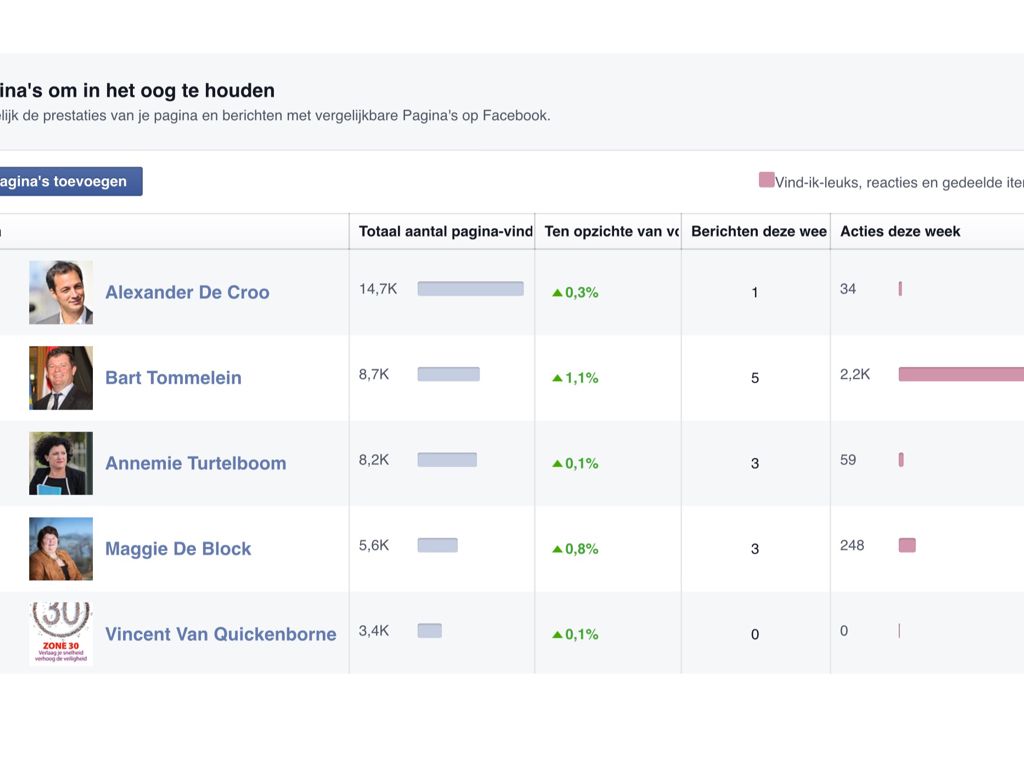Open the Alexander De Croo page link

[187, 292]
